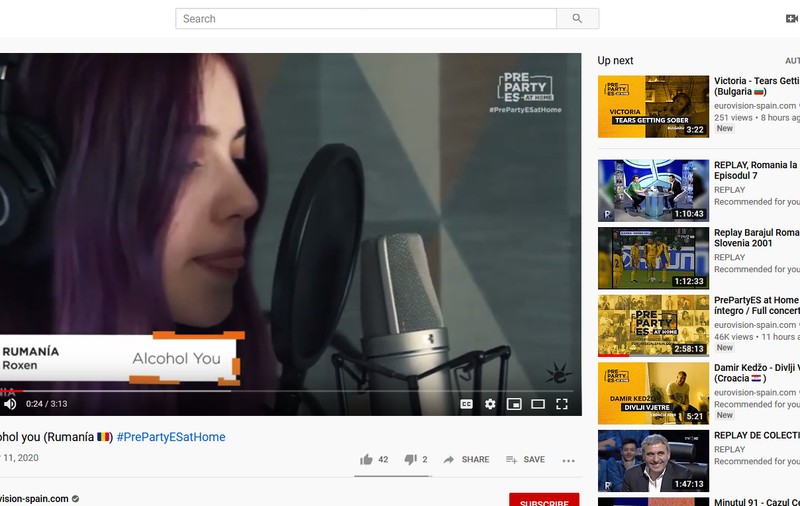Open Replay Barajul Romania Slovenia 2001 thumbnail
The image size is (800, 506).
(x=653, y=258)
